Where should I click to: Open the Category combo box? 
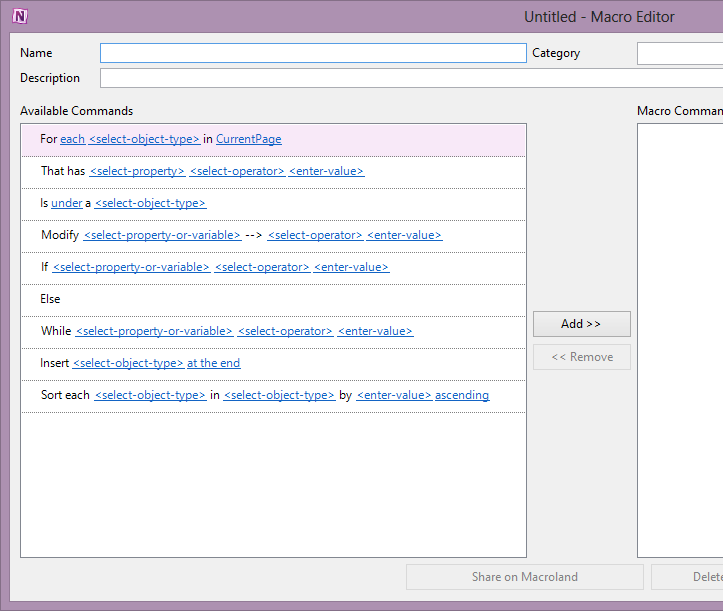tap(680, 53)
